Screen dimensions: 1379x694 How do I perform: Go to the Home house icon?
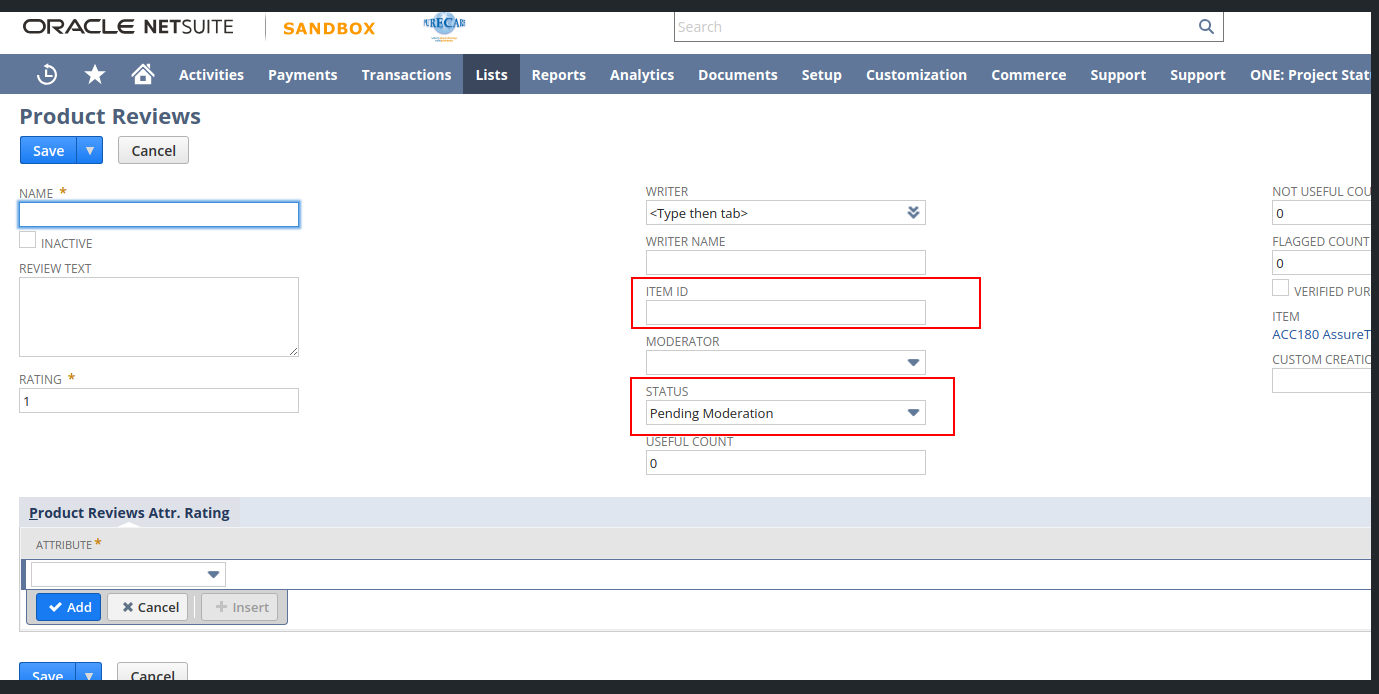[143, 75]
